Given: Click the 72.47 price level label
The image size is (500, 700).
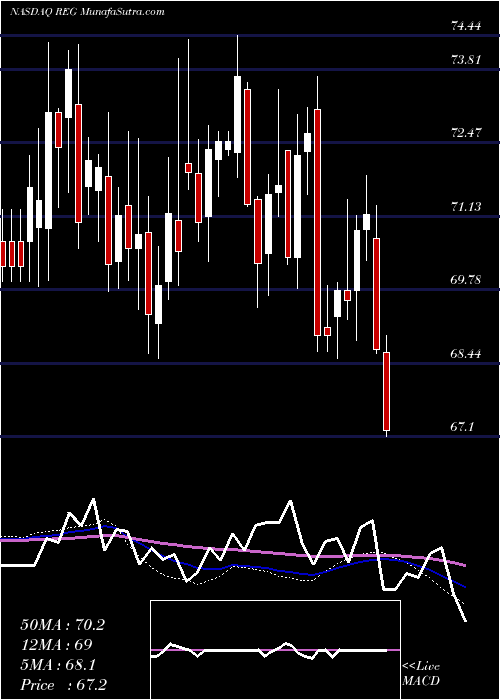Looking at the screenshot, I should (x=466, y=133).
